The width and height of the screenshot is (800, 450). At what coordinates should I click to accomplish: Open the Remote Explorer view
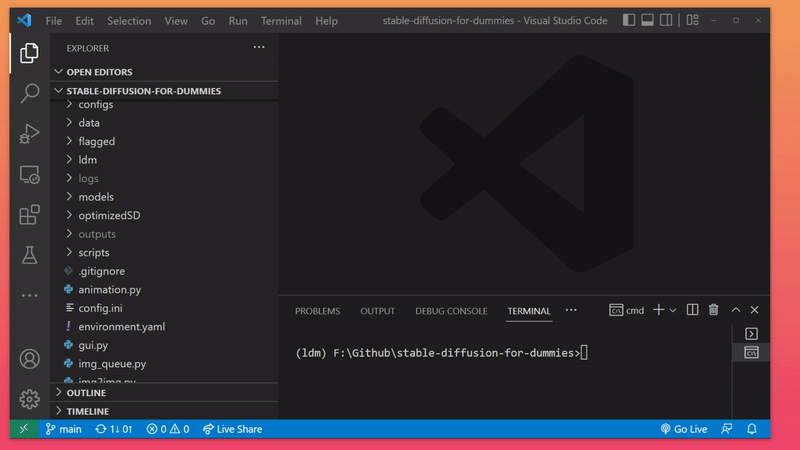pyautogui.click(x=29, y=174)
